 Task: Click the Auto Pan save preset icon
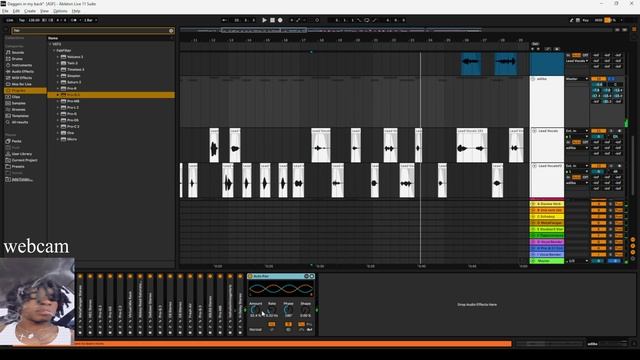[312, 276]
